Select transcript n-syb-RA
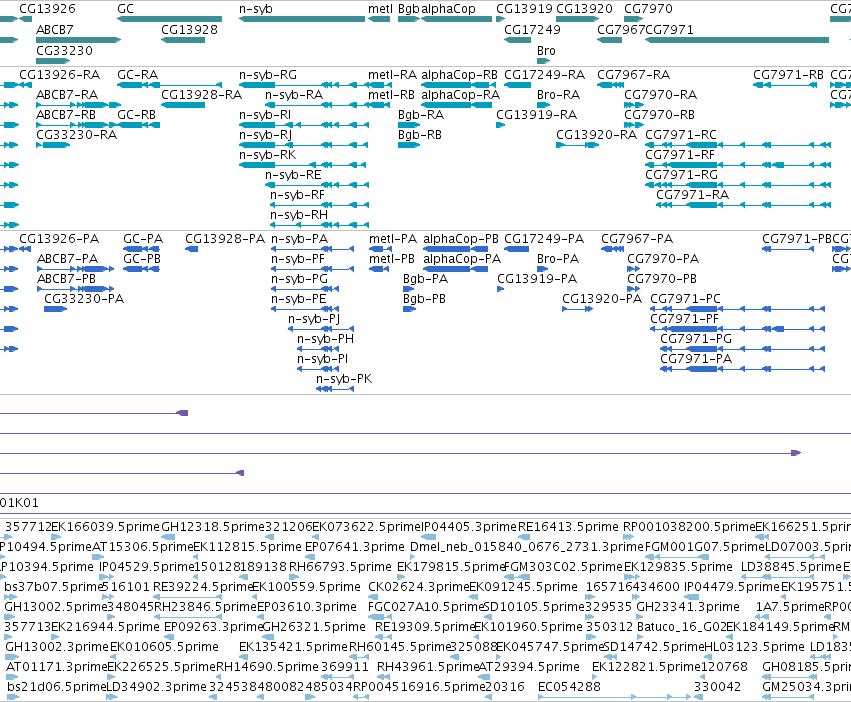The height and width of the screenshot is (702, 851). coord(294,94)
